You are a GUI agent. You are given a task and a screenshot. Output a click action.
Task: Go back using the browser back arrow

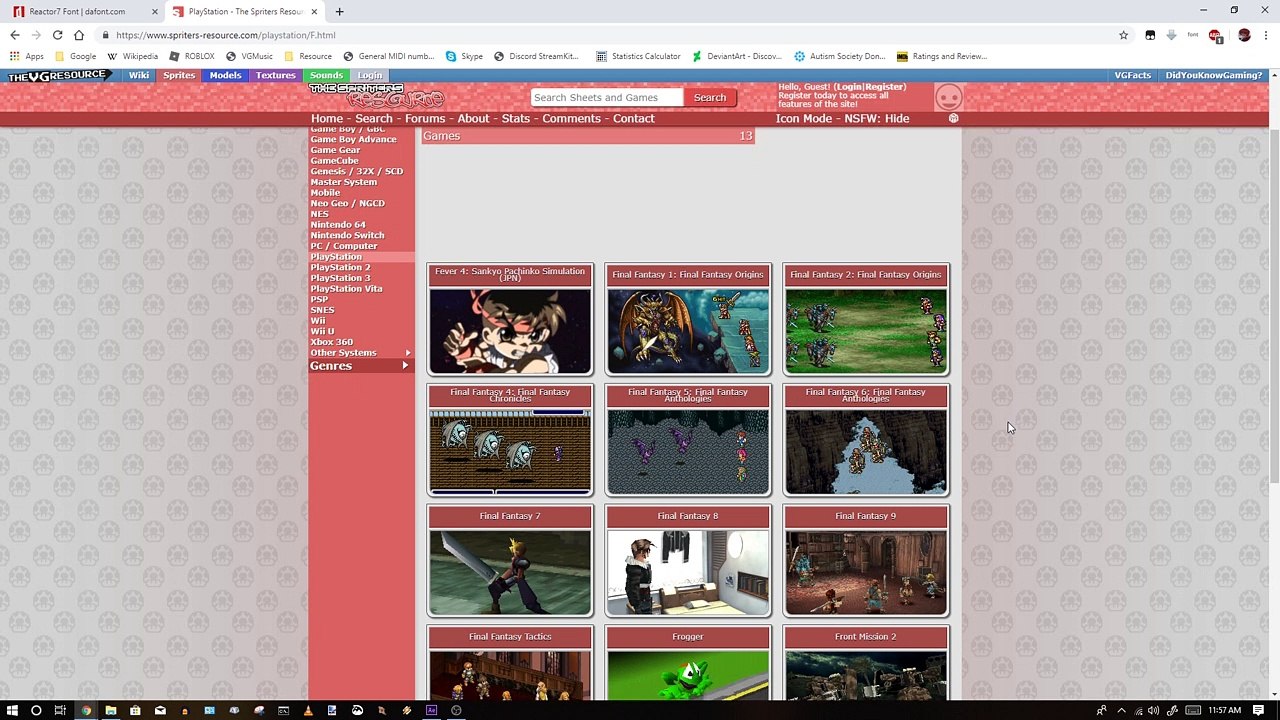point(14,35)
